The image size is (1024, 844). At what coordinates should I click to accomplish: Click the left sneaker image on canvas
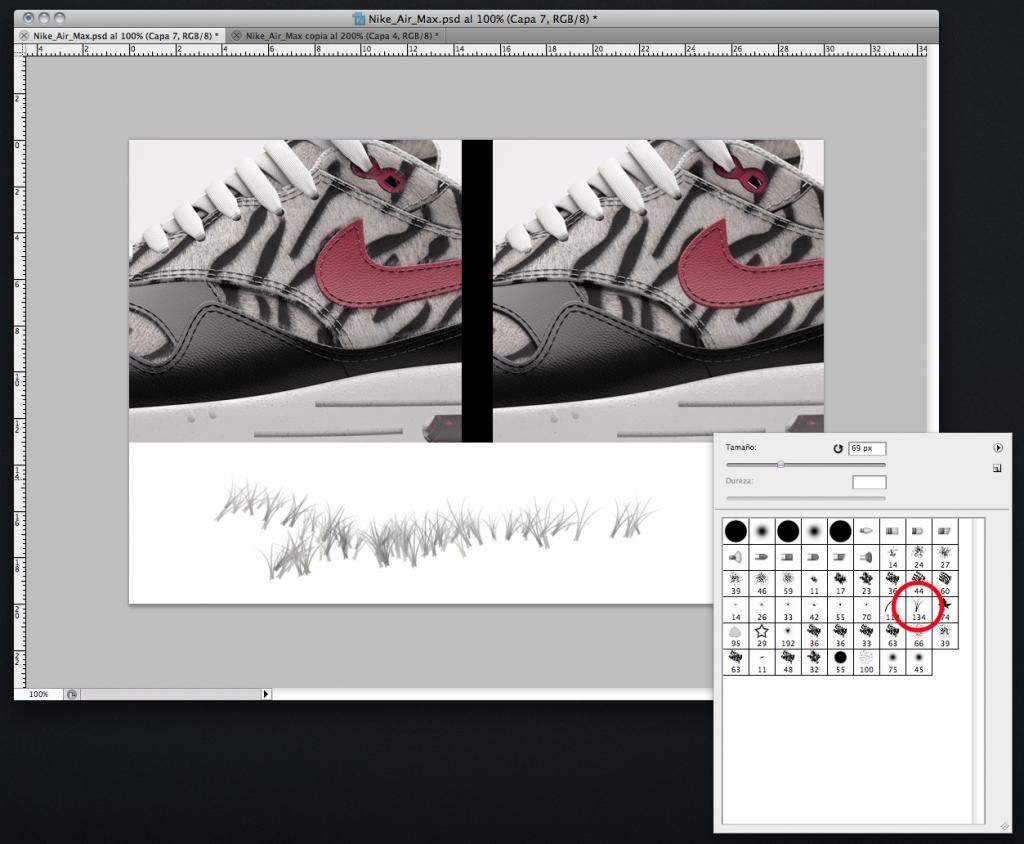[x=295, y=291]
